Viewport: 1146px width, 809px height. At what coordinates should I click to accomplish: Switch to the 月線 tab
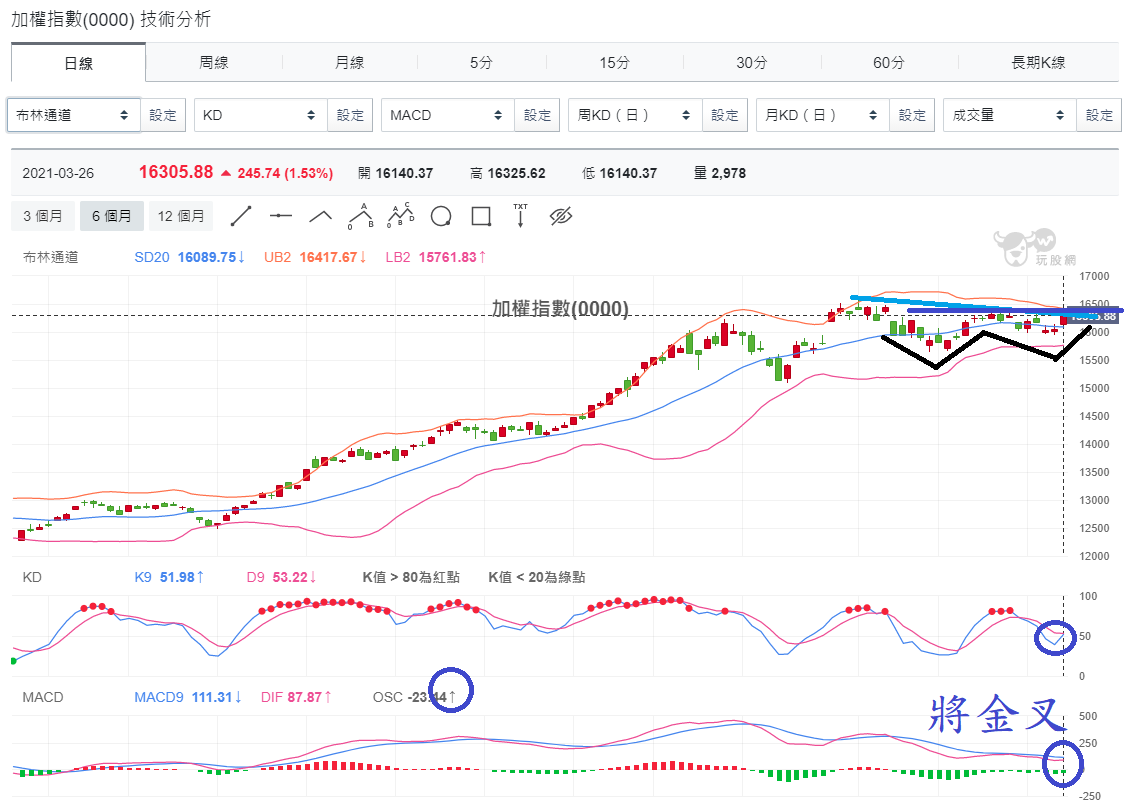pyautogui.click(x=349, y=63)
